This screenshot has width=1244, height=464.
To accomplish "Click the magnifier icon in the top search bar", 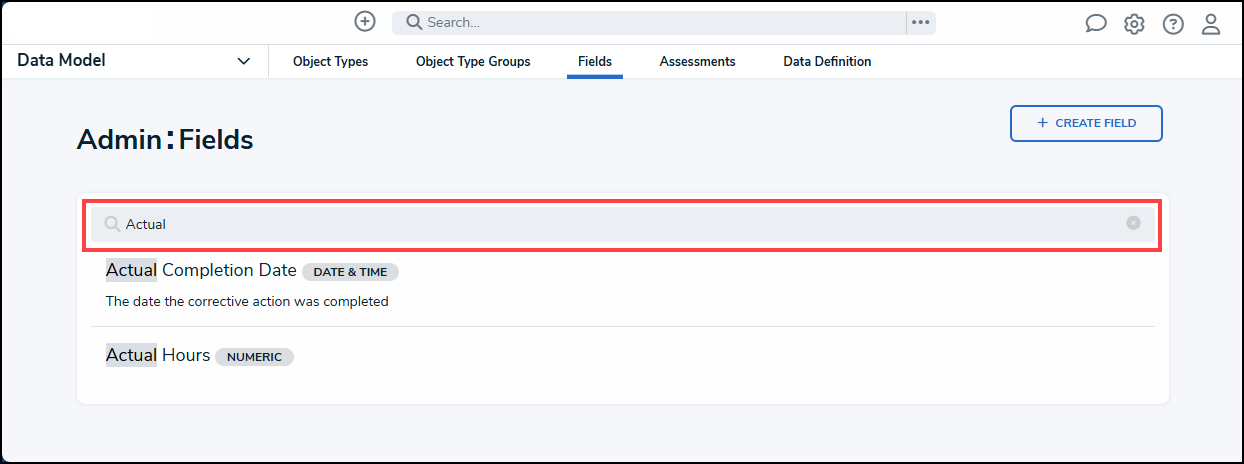I will pos(414,22).
